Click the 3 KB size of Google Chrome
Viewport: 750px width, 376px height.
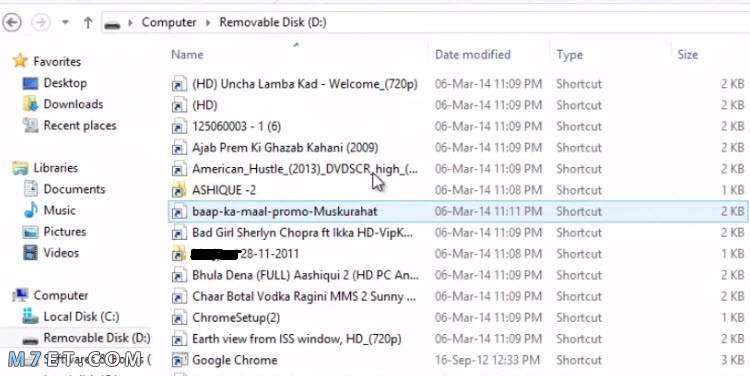click(x=732, y=360)
